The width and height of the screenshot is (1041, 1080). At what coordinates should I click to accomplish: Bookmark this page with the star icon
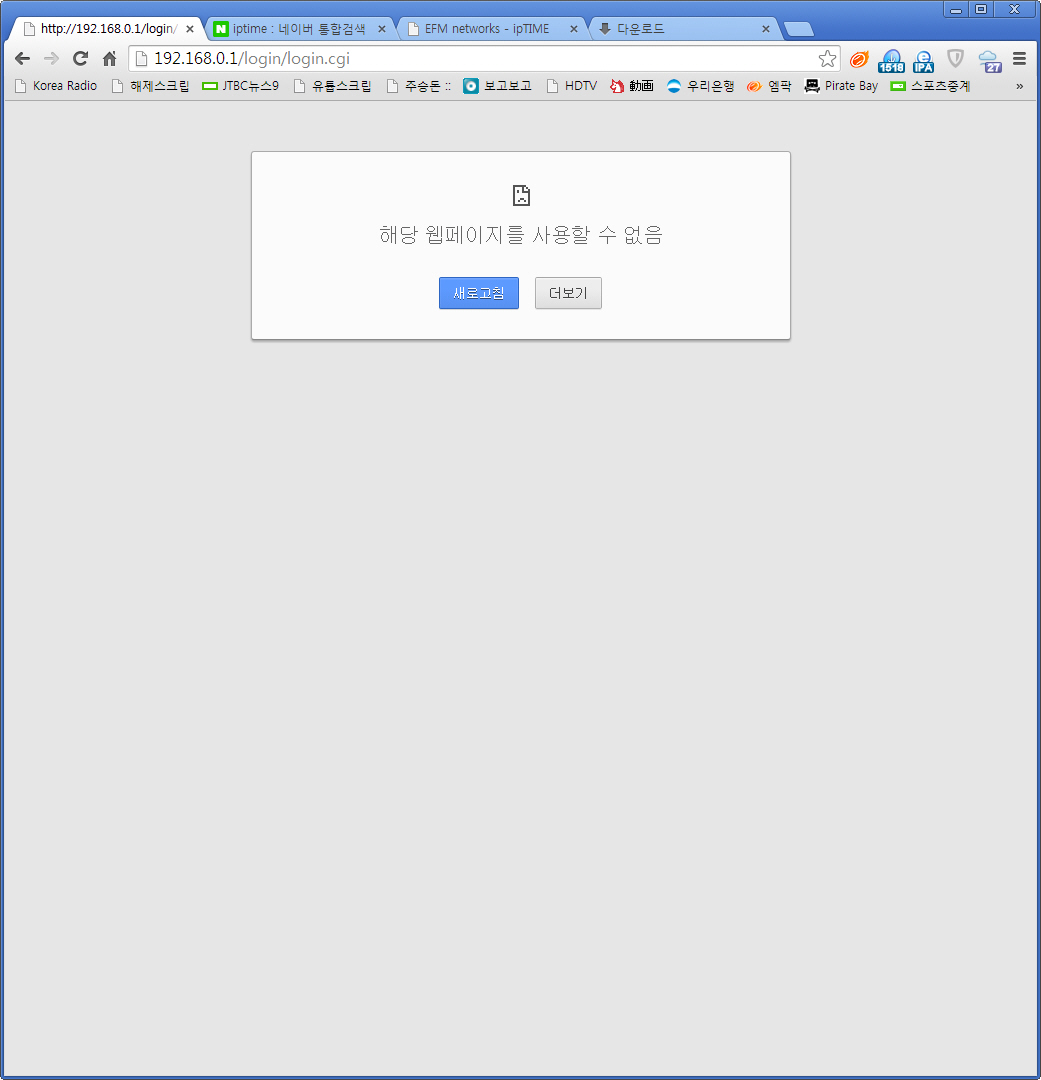827,59
